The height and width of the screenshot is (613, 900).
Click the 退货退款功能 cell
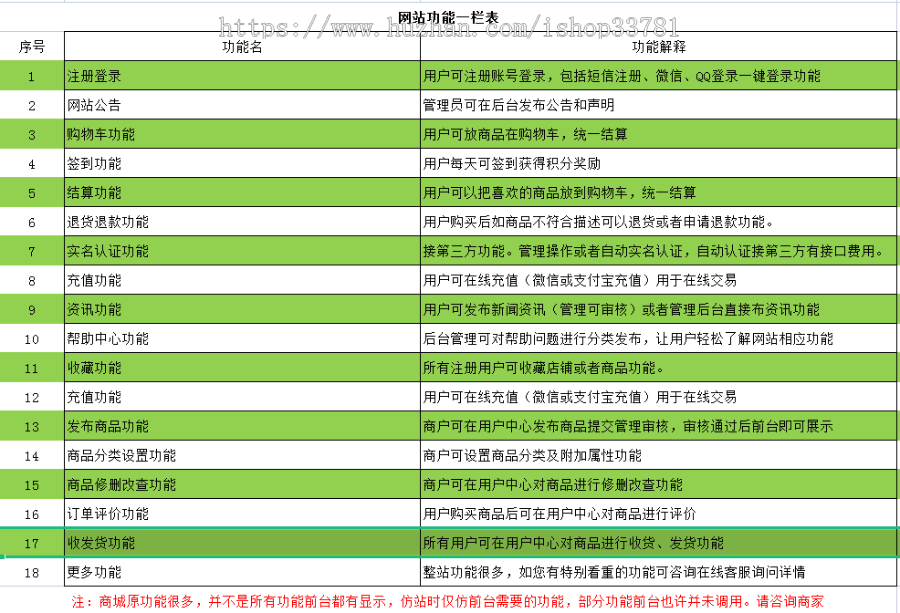(x=242, y=222)
